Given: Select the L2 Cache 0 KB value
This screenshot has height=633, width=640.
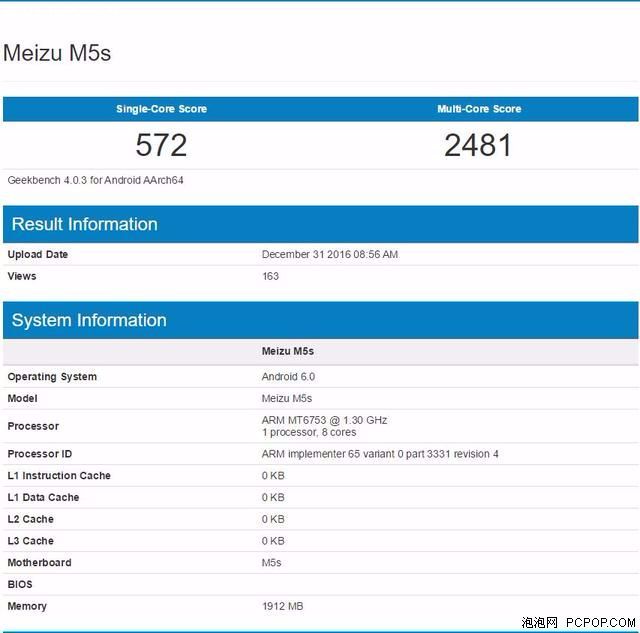Looking at the screenshot, I should pyautogui.click(x=273, y=519).
